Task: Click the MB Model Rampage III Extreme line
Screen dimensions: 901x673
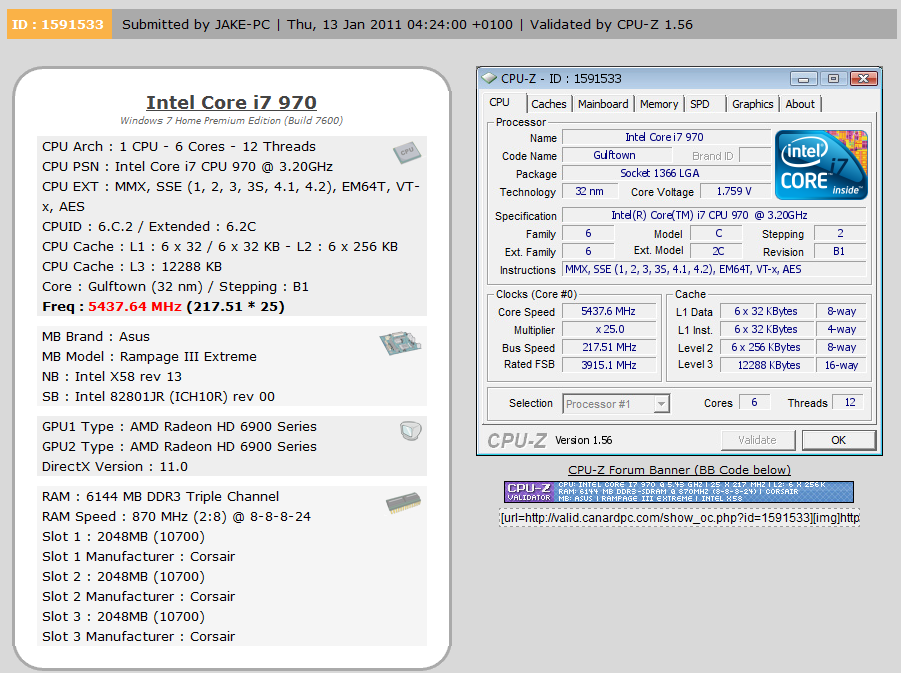Action: [x=149, y=357]
